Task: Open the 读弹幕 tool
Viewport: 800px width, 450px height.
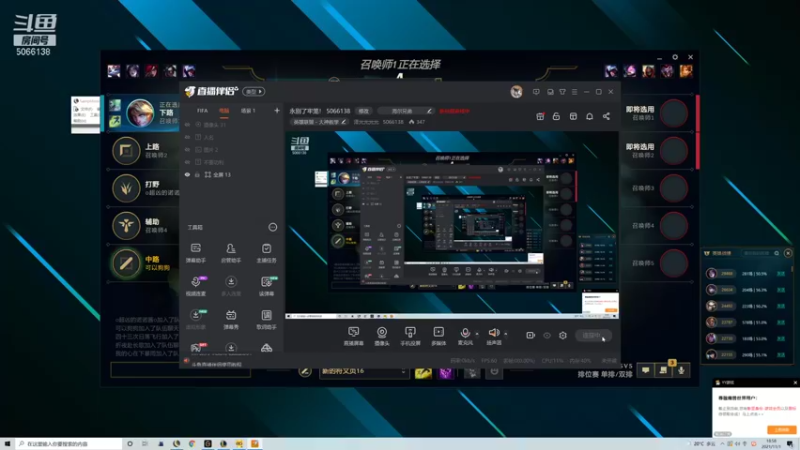Action: pyautogui.click(x=266, y=286)
